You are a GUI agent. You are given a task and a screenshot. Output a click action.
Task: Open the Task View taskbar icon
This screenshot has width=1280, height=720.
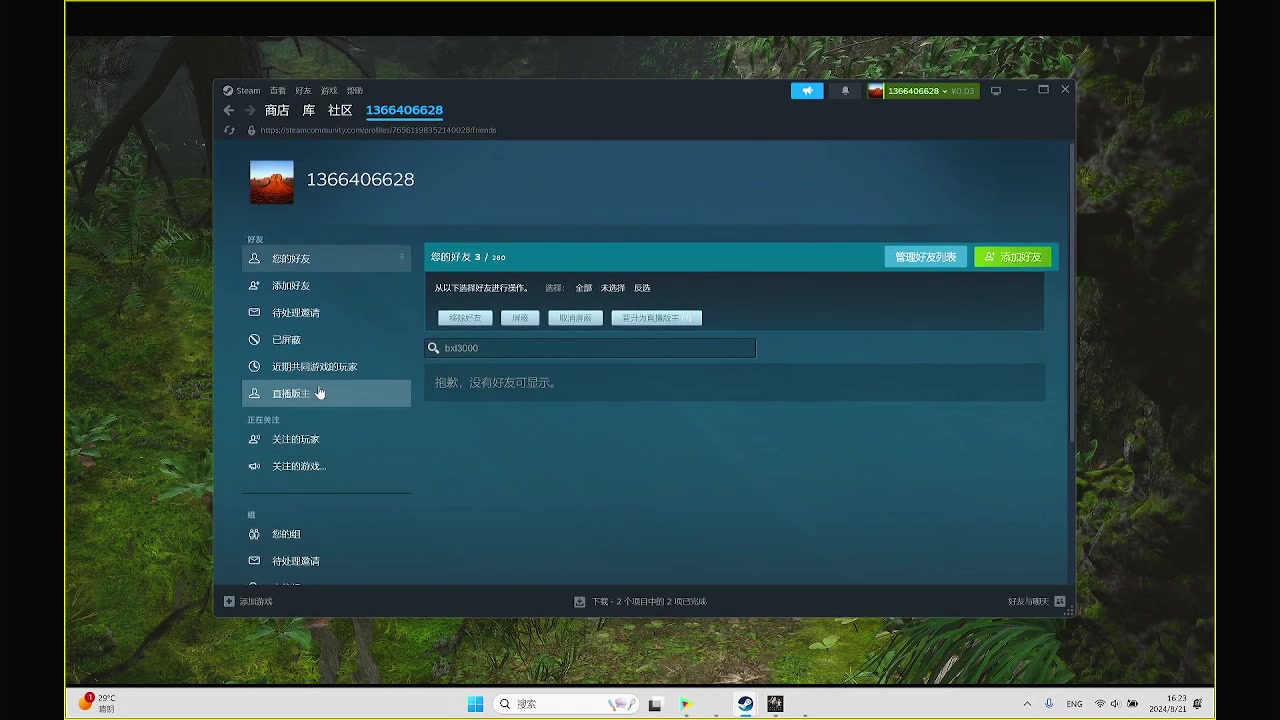coord(655,704)
